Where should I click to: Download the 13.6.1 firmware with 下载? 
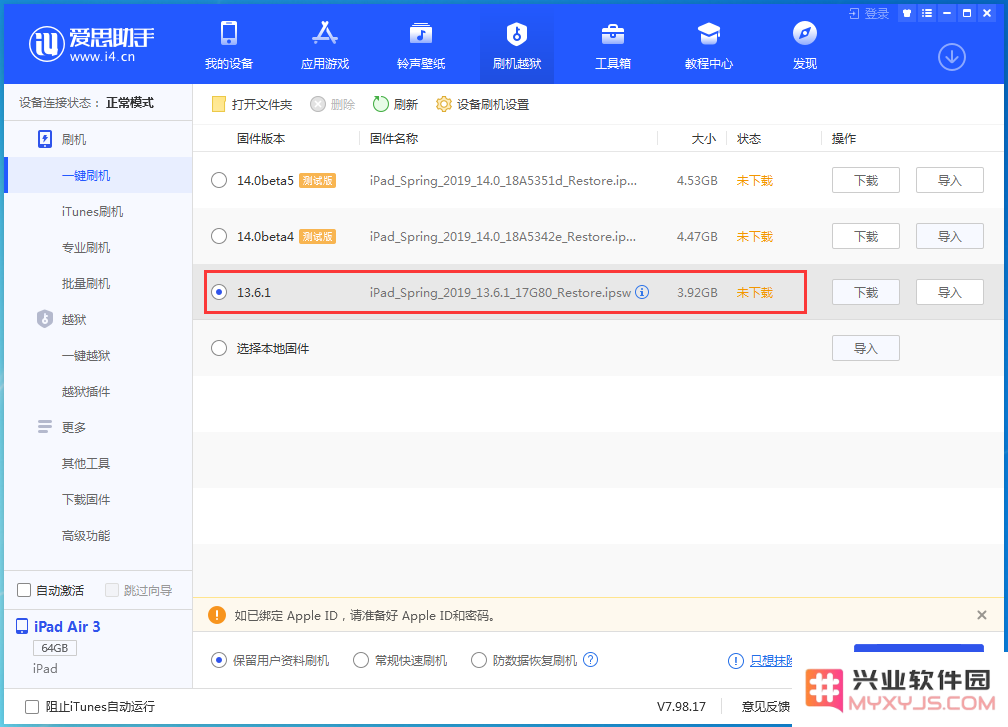pyautogui.click(x=865, y=292)
